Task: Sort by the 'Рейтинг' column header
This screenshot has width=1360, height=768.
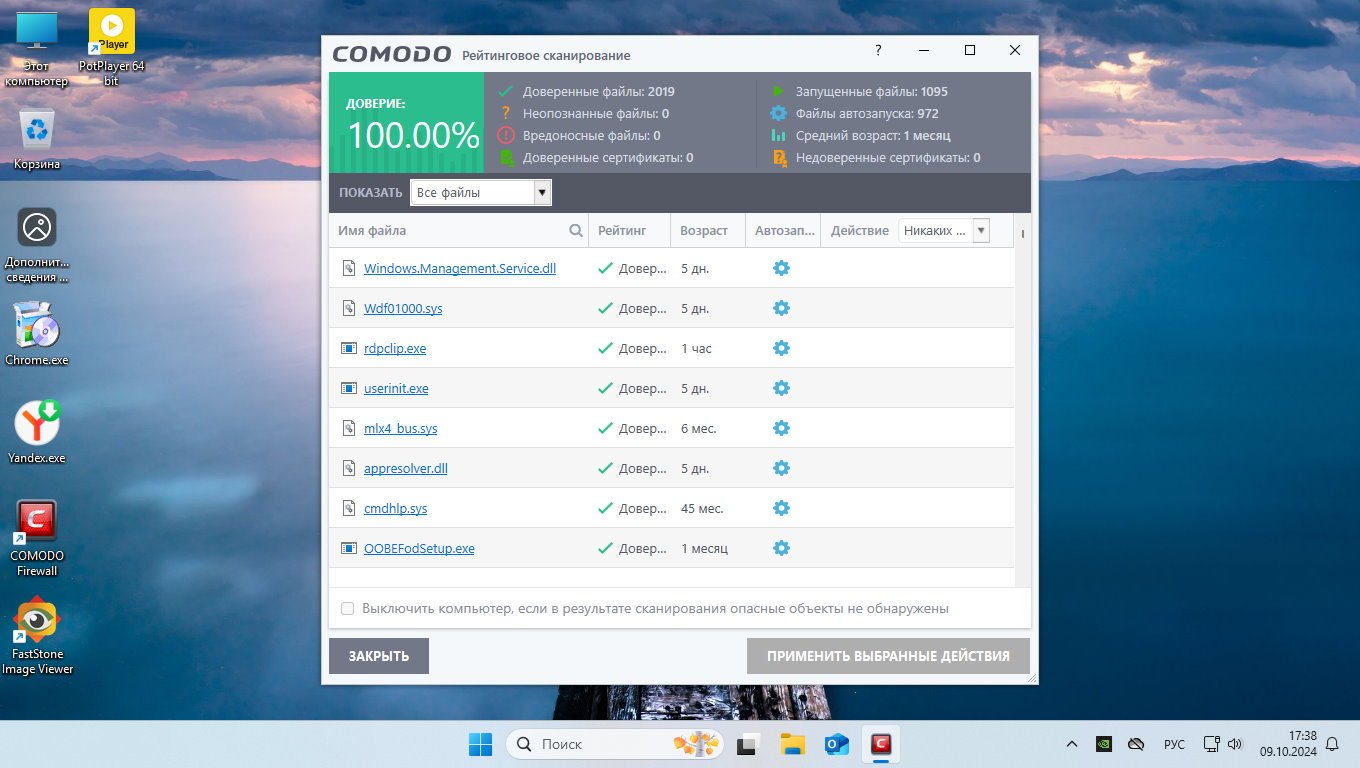Action: 622,231
